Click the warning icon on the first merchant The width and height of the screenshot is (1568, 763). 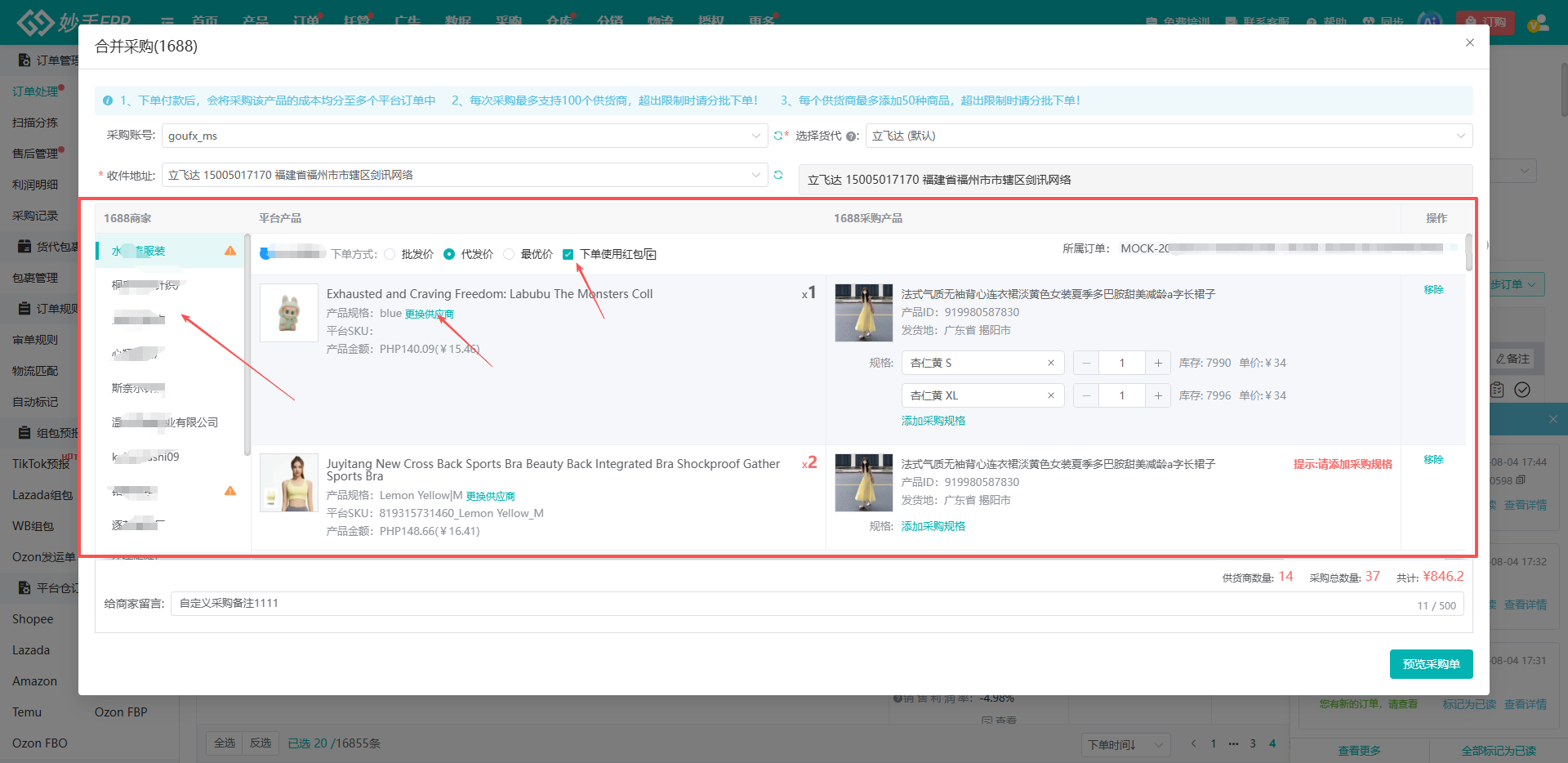point(230,251)
